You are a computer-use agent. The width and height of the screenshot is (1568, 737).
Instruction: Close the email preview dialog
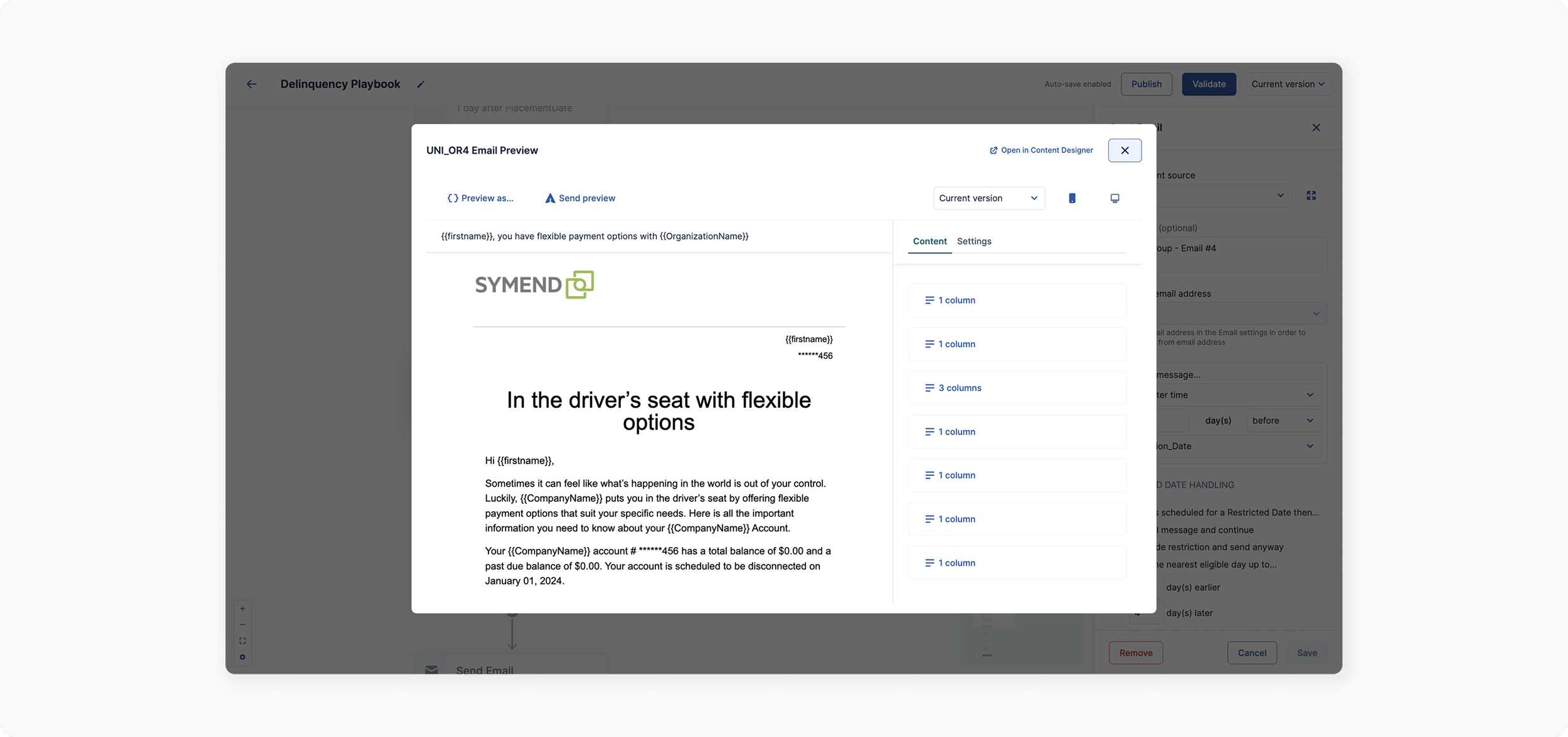(x=1125, y=151)
